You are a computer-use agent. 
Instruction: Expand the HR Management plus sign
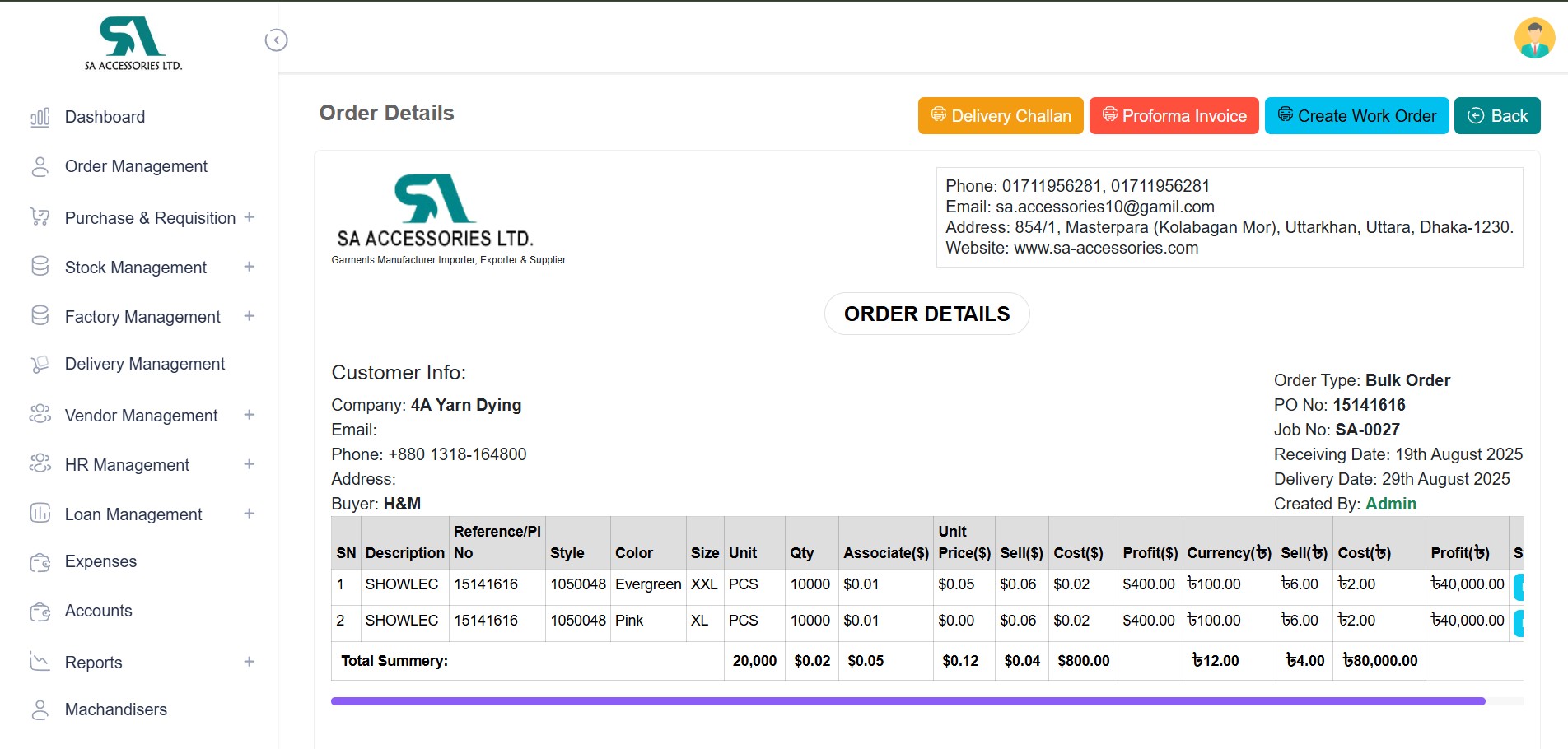(250, 464)
